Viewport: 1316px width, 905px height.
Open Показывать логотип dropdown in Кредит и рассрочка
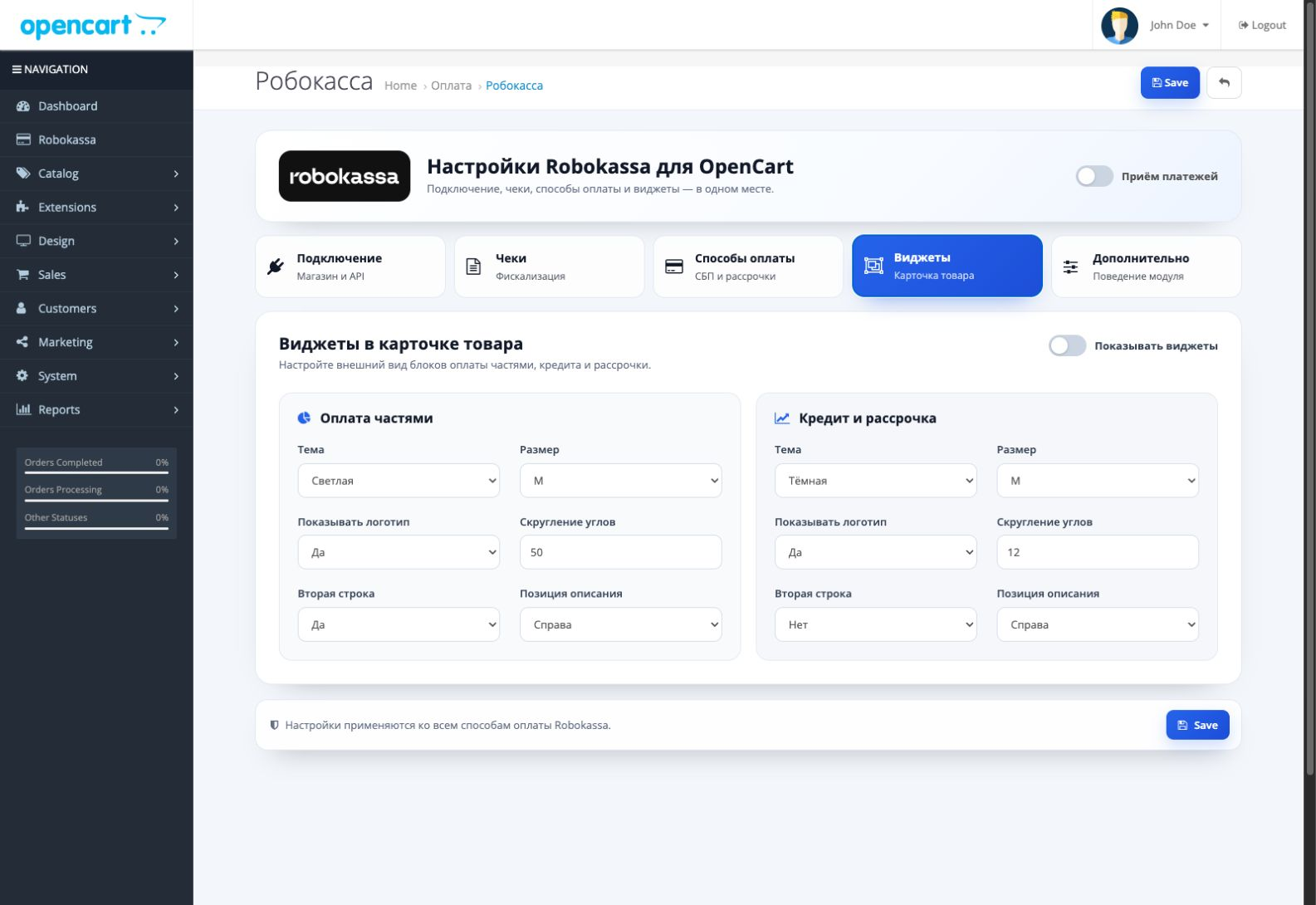pos(876,552)
